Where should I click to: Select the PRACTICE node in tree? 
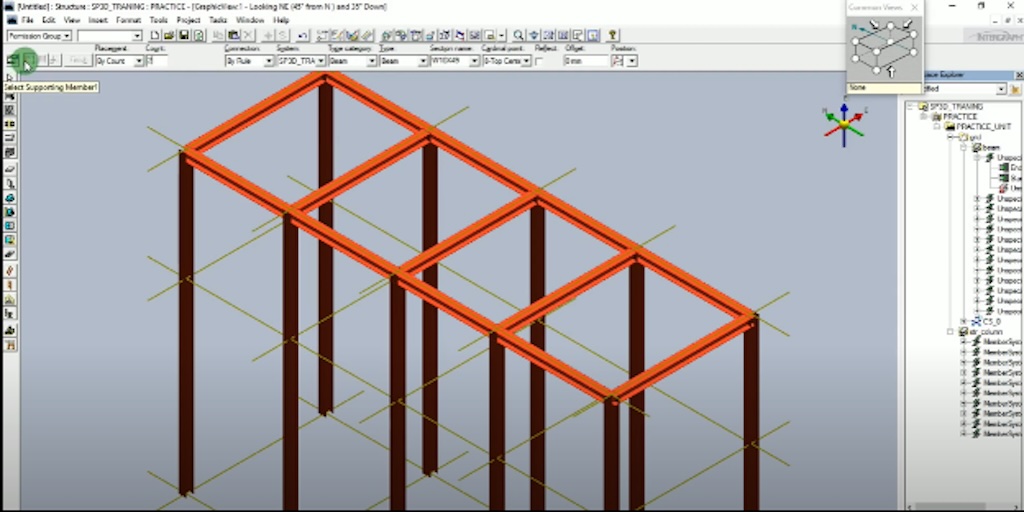coord(960,116)
